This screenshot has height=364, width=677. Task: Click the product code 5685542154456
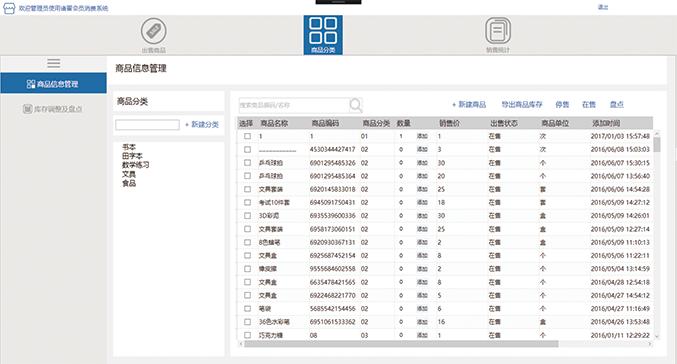click(x=332, y=308)
